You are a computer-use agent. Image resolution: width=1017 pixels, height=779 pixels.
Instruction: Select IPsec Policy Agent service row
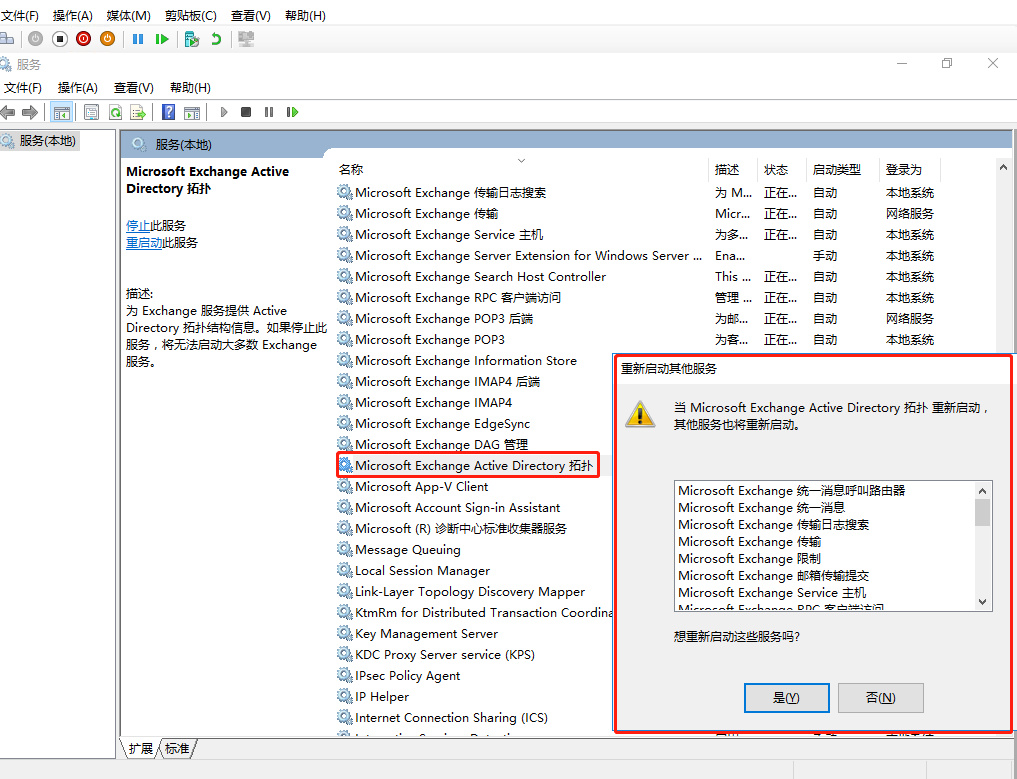pos(407,676)
